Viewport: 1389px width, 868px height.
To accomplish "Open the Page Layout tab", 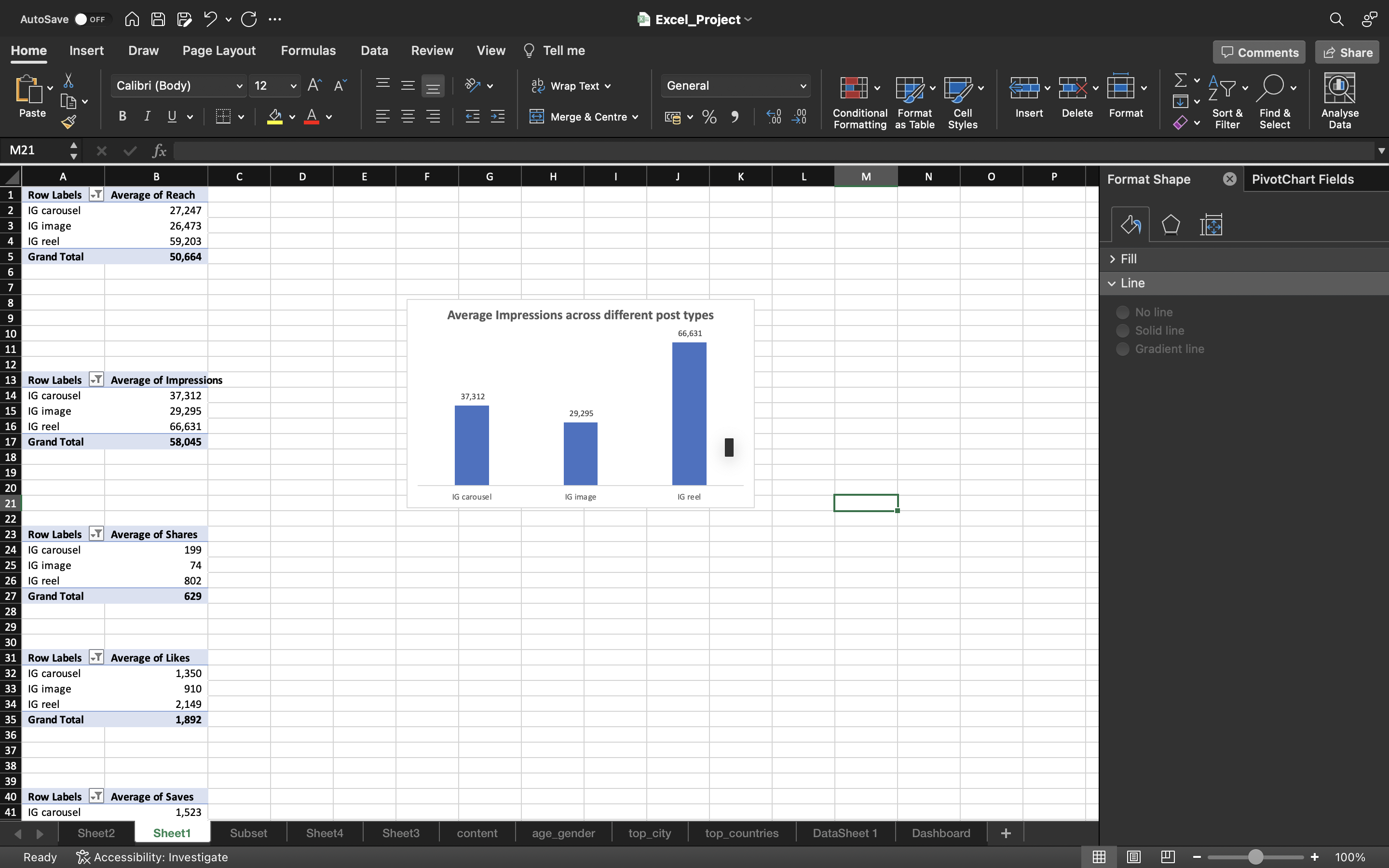I will pyautogui.click(x=218, y=51).
